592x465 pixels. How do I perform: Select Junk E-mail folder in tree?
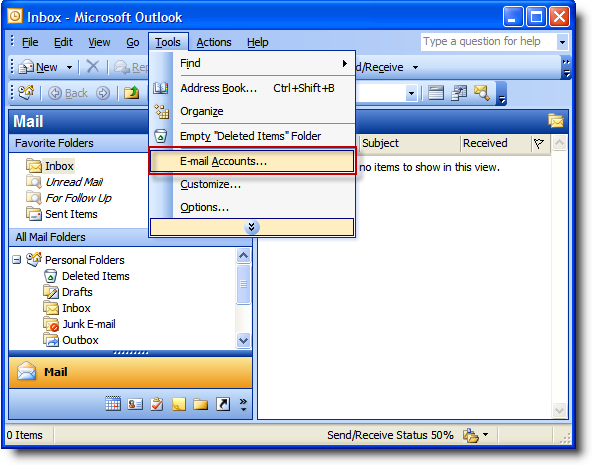tap(89, 324)
